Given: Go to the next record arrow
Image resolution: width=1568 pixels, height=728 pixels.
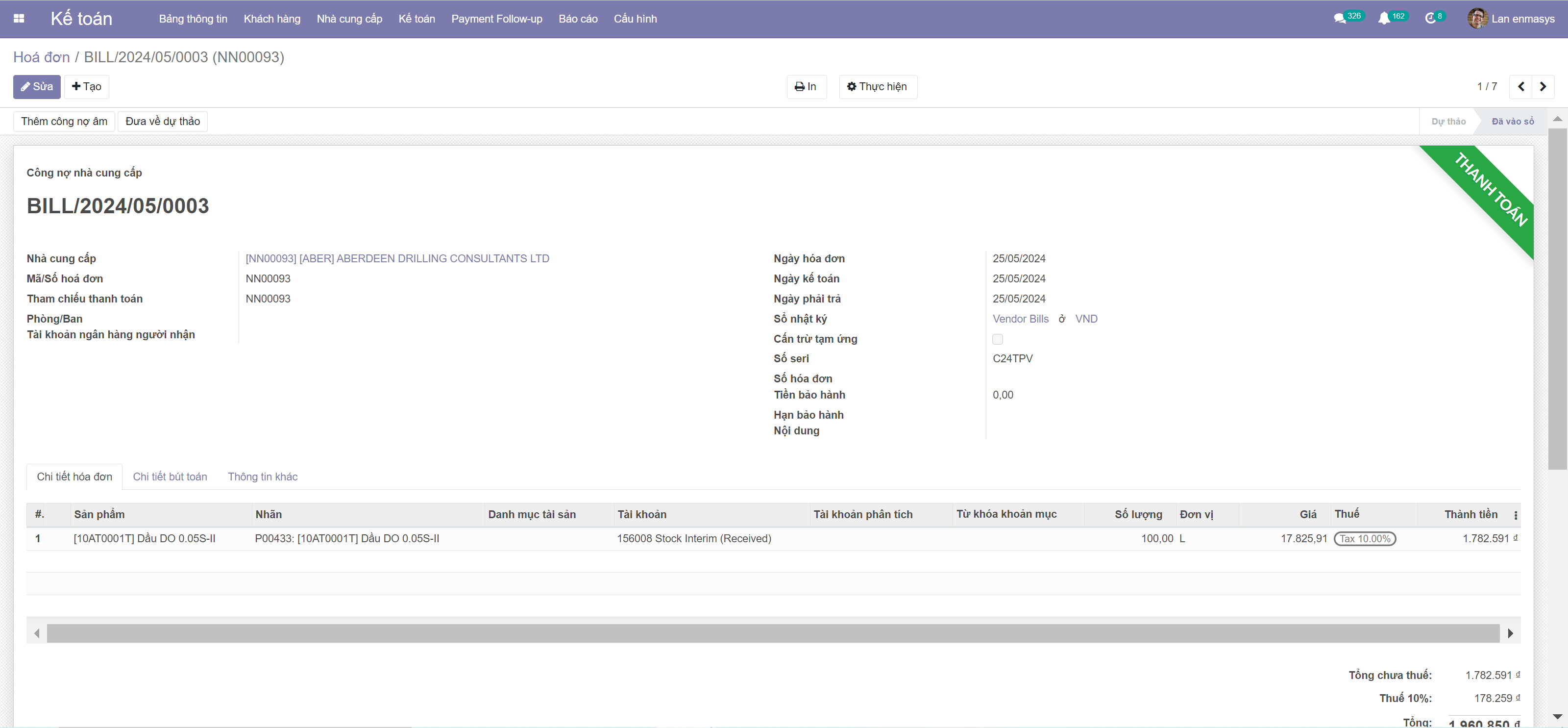Looking at the screenshot, I should [1543, 86].
